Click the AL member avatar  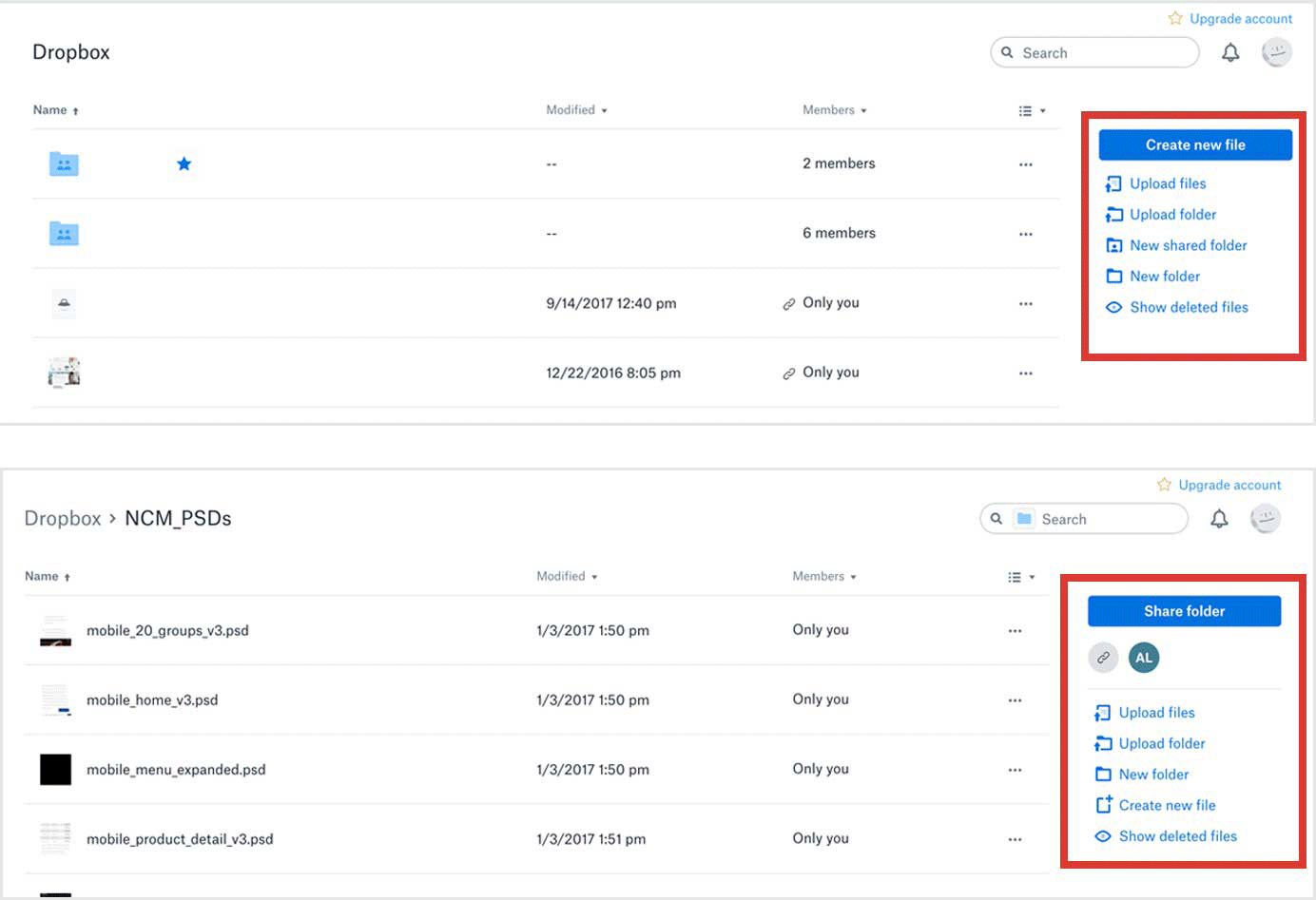point(1144,658)
